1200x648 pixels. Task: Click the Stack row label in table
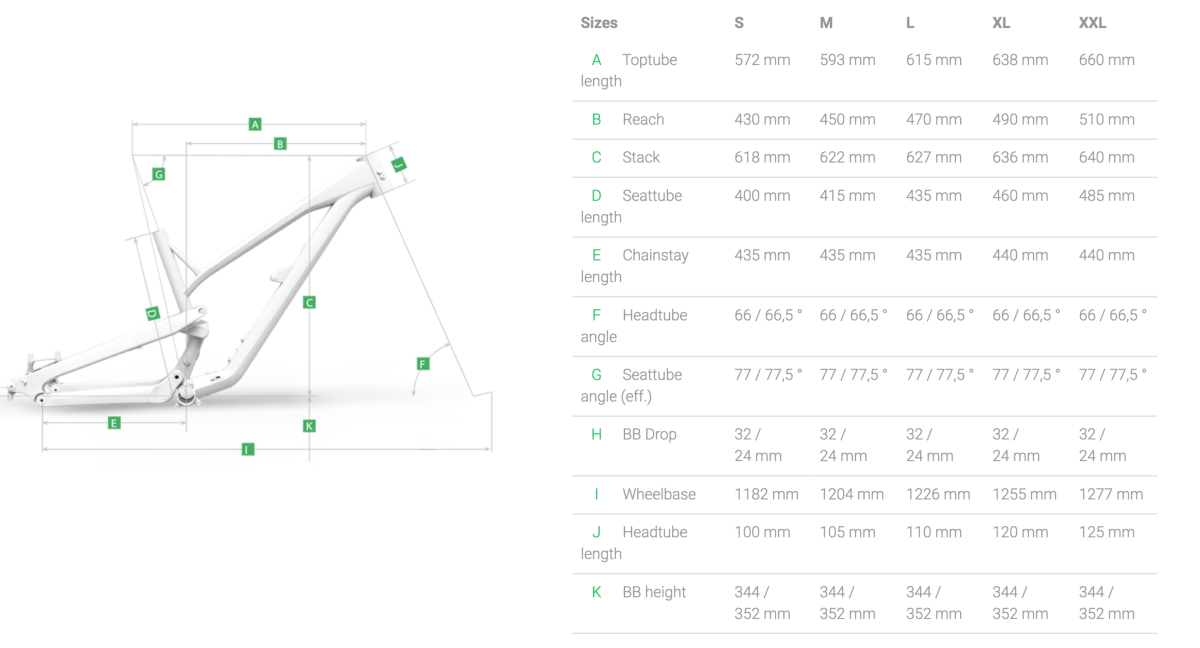point(641,157)
